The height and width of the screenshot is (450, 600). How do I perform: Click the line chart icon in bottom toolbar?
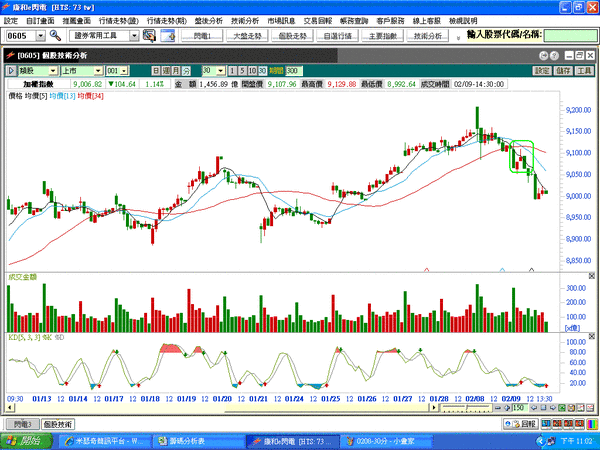[580, 408]
